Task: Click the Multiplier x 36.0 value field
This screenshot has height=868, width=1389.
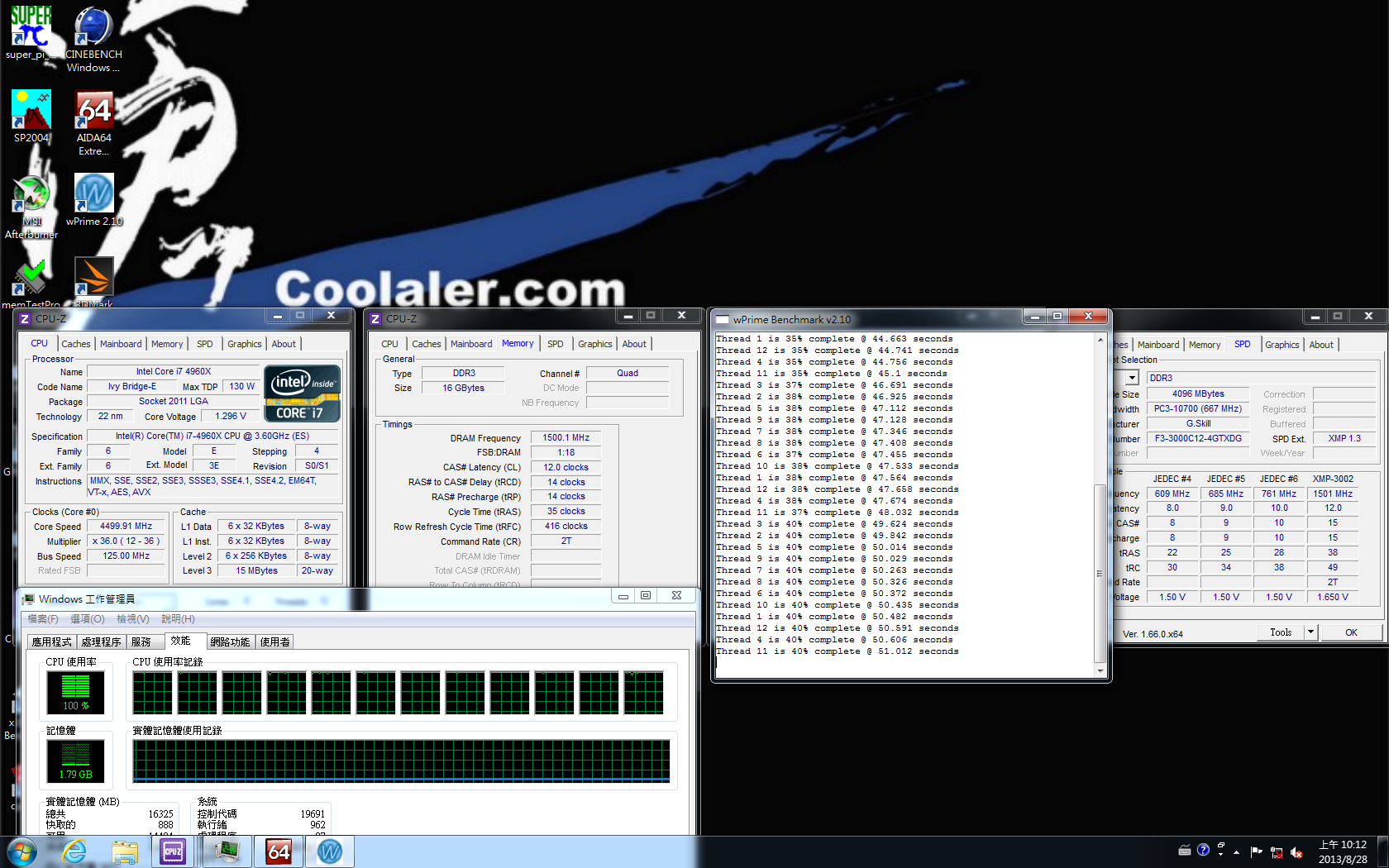Action: [126, 541]
